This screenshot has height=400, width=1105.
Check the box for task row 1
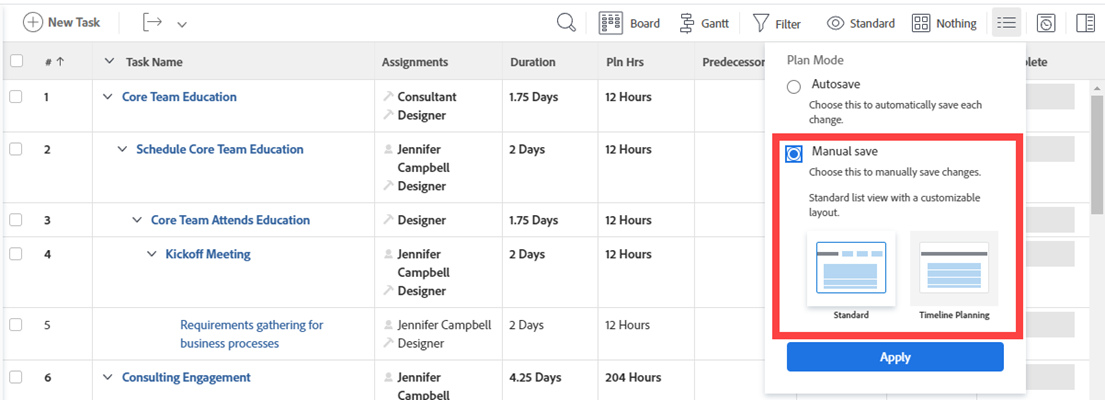pos(16,97)
